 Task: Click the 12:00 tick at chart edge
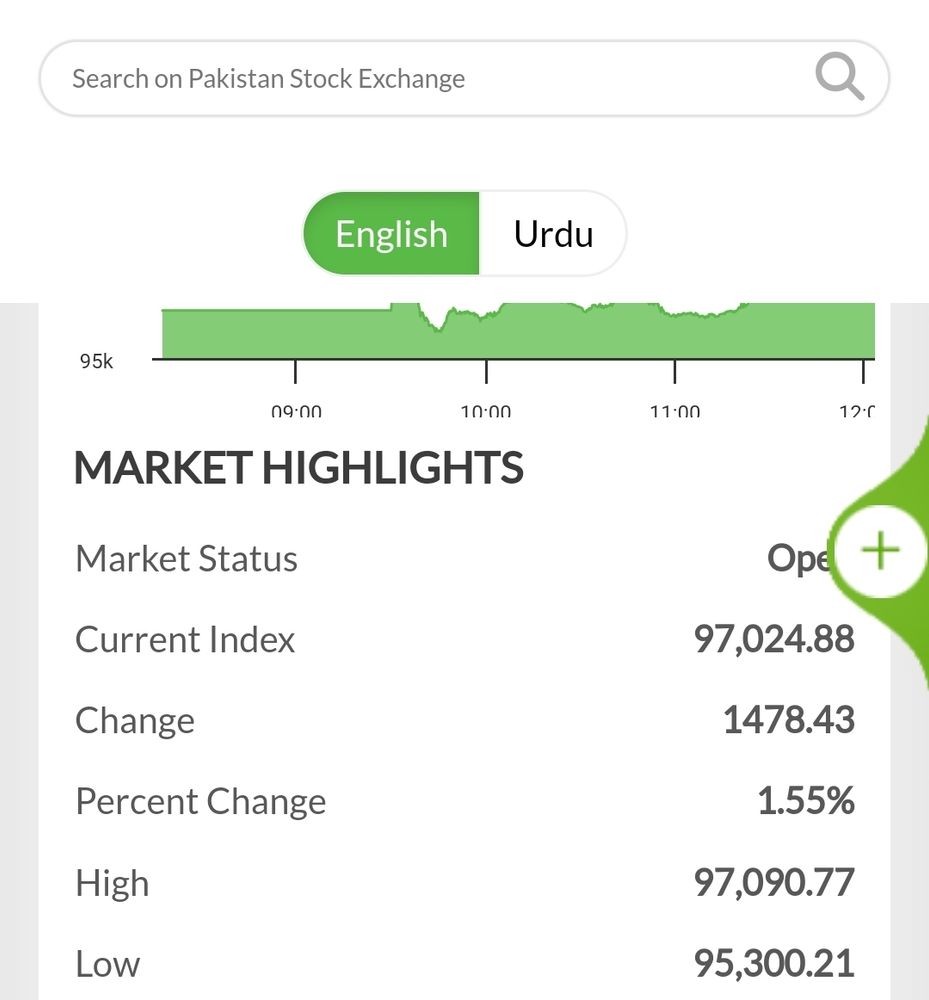click(857, 411)
